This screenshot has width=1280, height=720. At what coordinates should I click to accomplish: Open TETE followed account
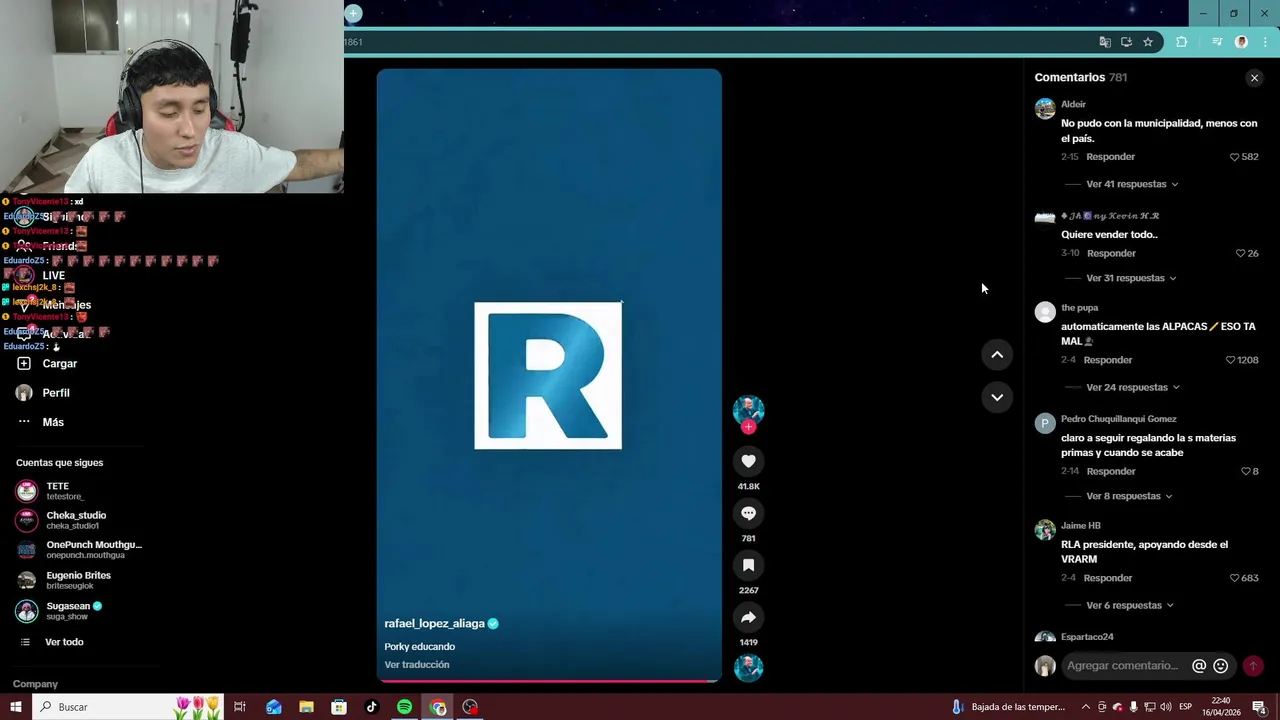[50, 491]
